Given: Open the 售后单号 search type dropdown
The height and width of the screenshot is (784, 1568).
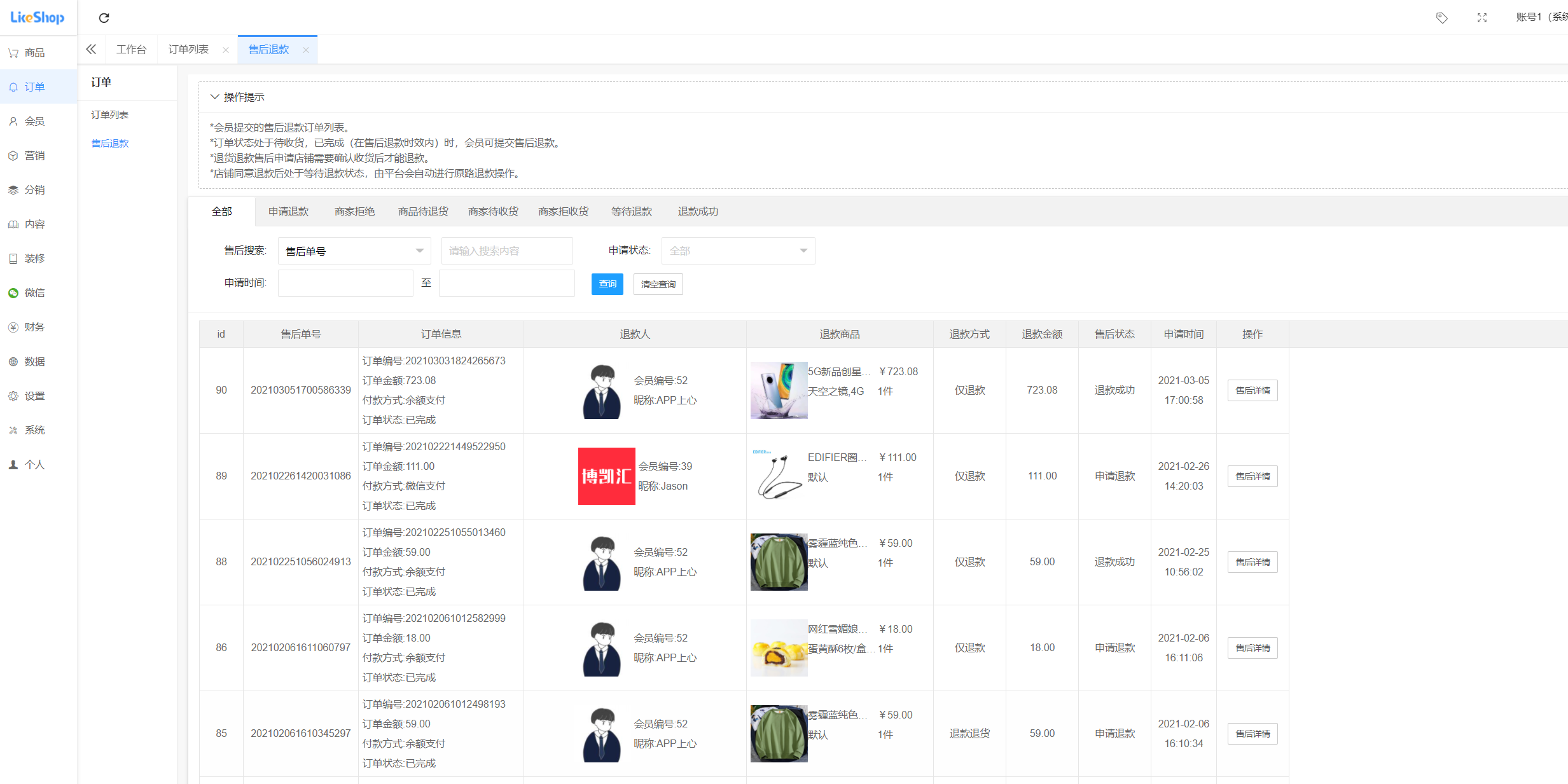Looking at the screenshot, I should 354,251.
